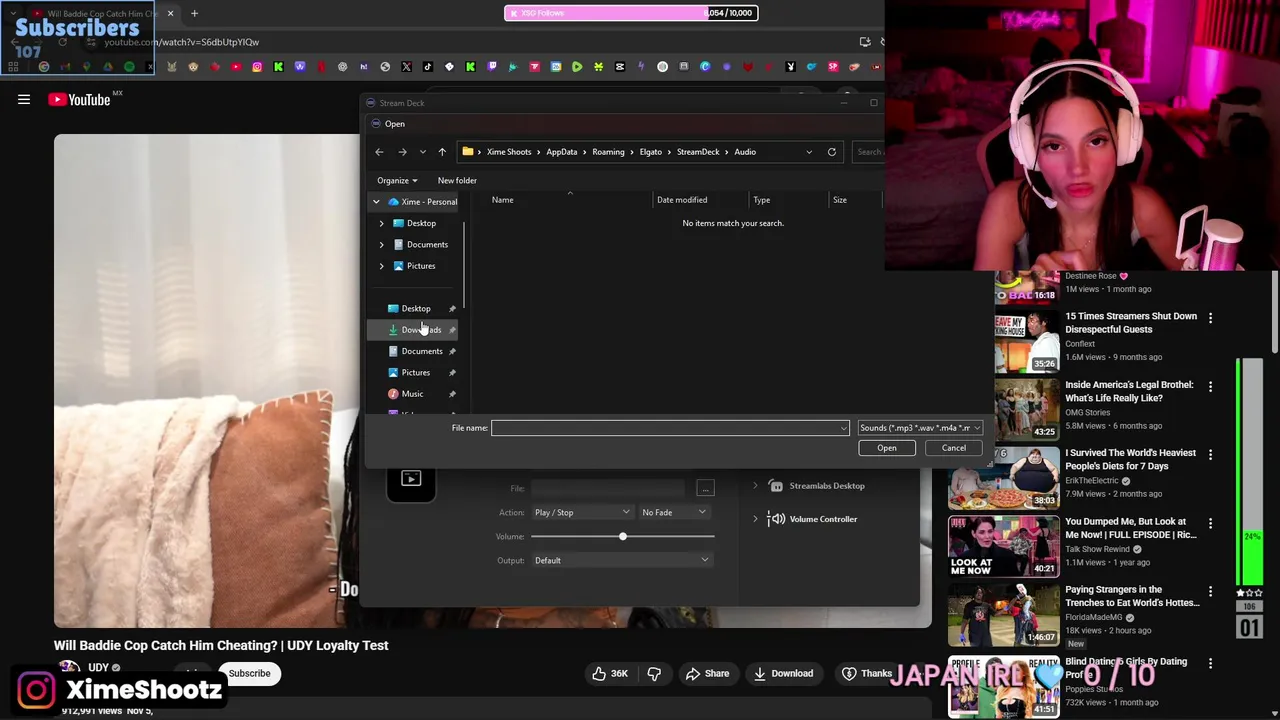The height and width of the screenshot is (720, 1280).
Task: Open options for You Dumped Me video
Action: (1210, 522)
